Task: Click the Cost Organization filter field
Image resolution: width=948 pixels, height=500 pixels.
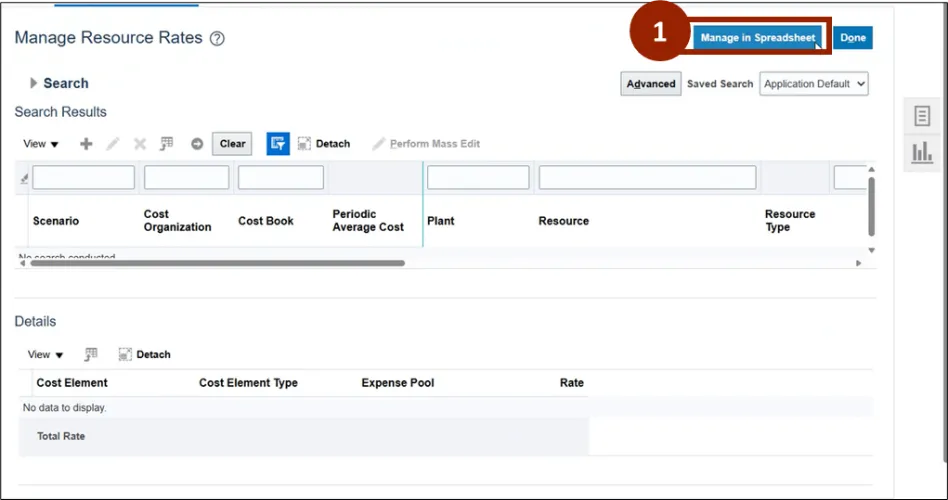Action: pos(186,178)
